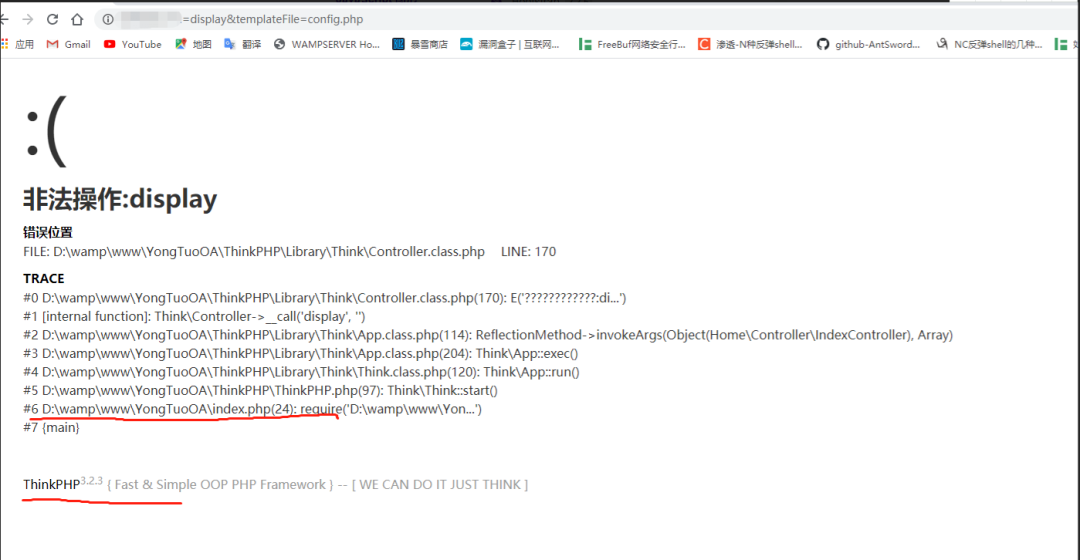Click trace row #7 {main}
This screenshot has height=560, width=1080.
point(51,428)
